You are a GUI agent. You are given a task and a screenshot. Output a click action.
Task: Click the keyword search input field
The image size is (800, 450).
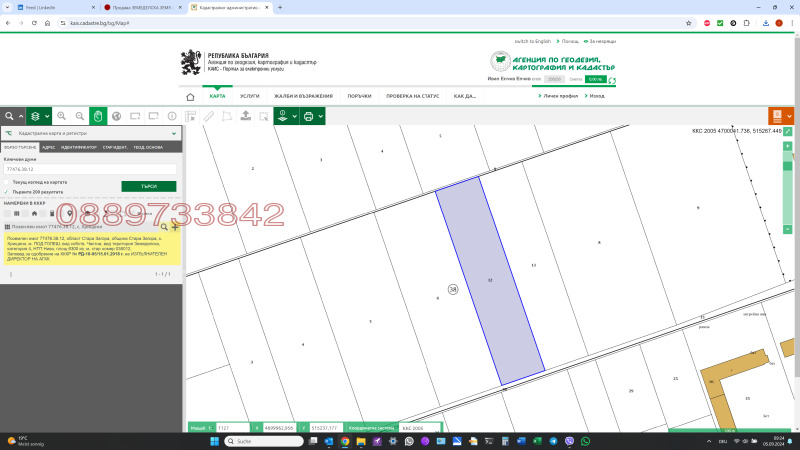click(90, 171)
